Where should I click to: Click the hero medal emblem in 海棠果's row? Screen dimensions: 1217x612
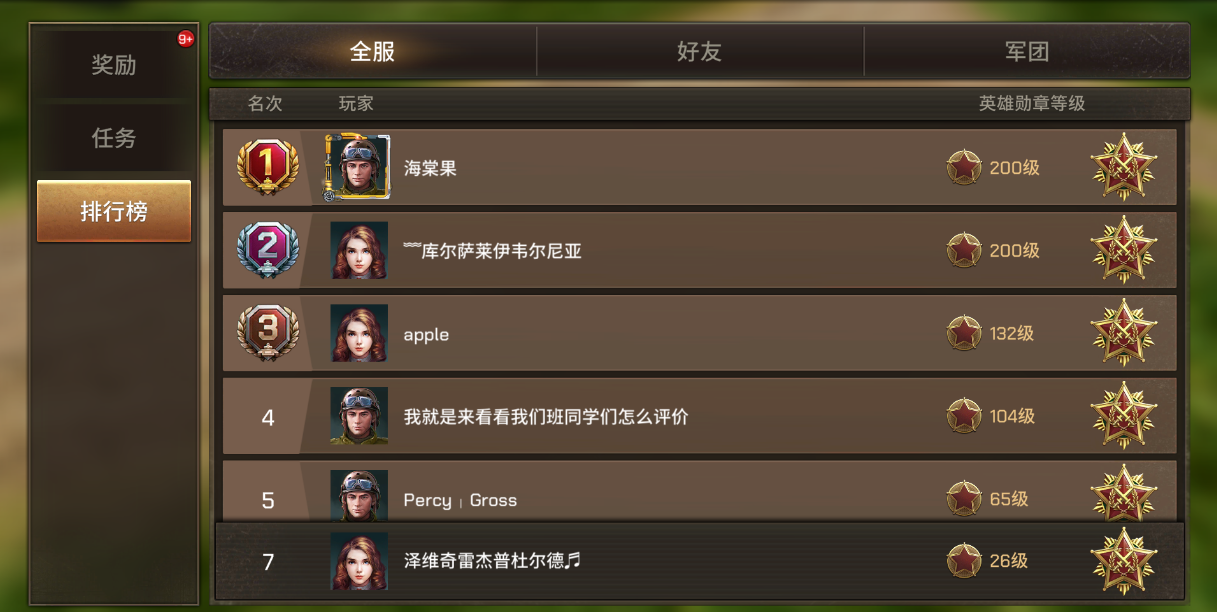[x=1123, y=167]
